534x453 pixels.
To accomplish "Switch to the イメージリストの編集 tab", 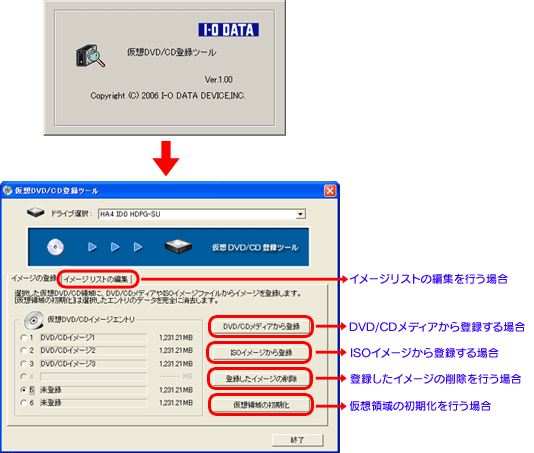I will [97, 279].
